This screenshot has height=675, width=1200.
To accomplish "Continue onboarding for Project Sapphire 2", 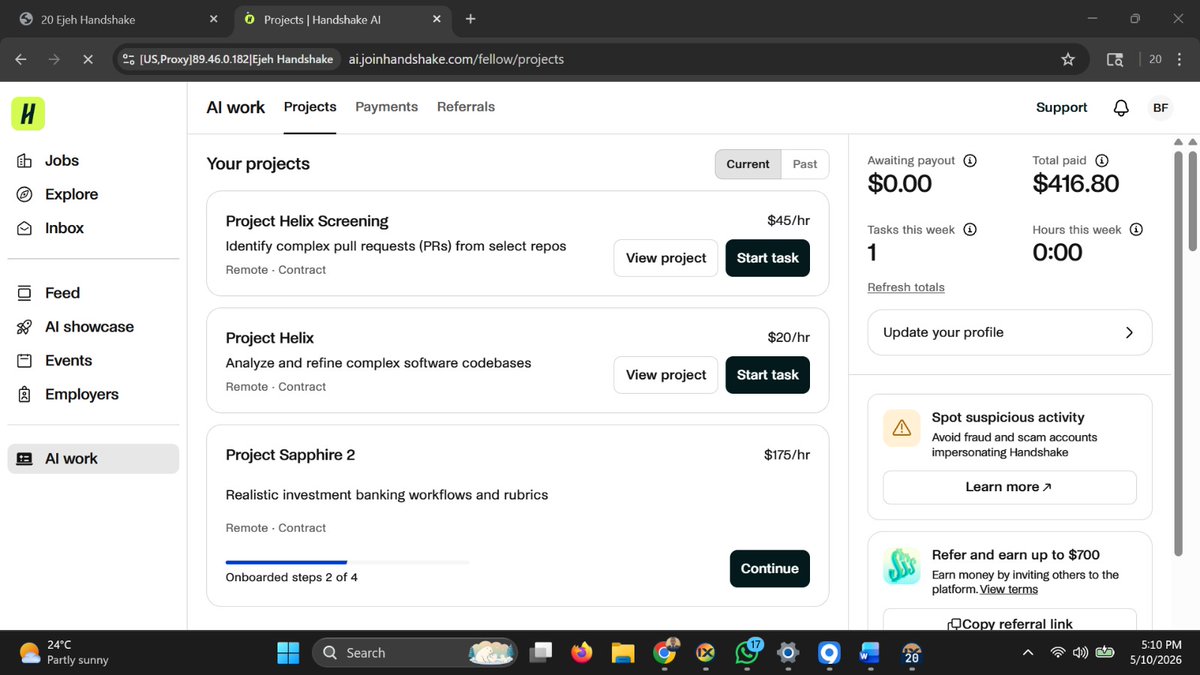I will [769, 569].
